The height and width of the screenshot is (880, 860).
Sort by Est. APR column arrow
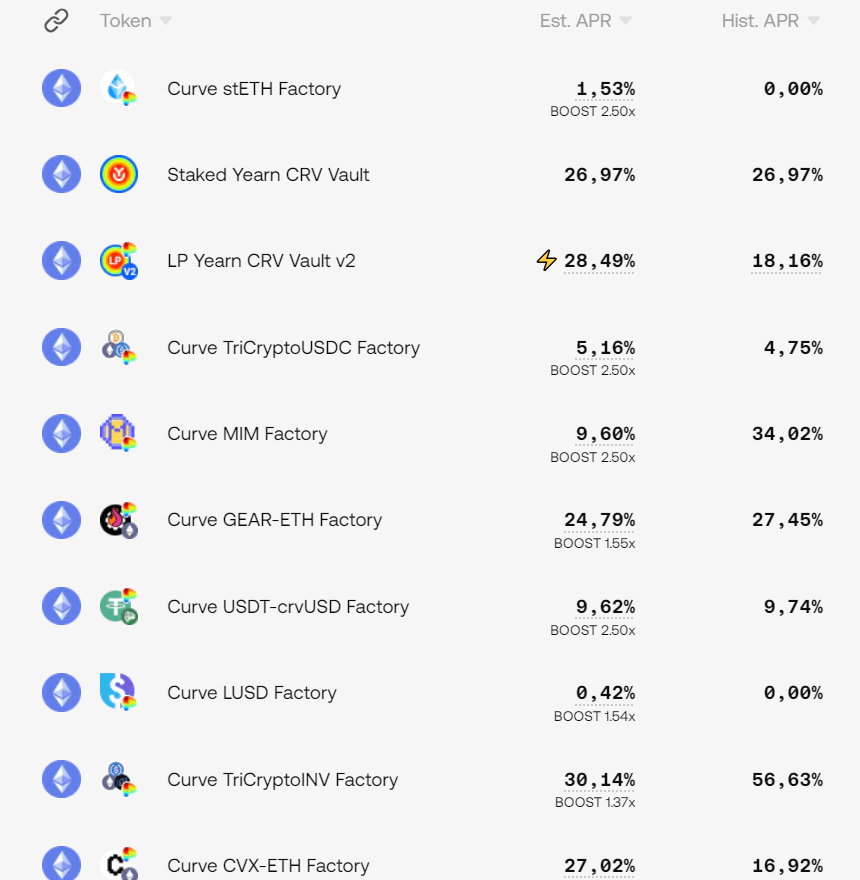pyautogui.click(x=625, y=21)
